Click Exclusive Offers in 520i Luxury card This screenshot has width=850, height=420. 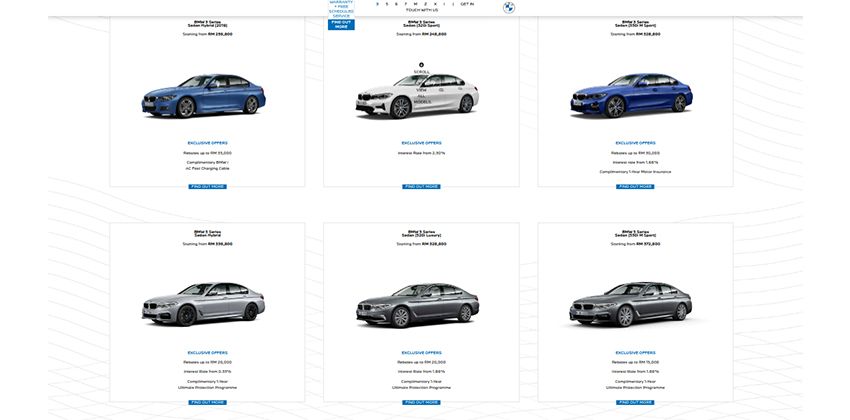421,353
